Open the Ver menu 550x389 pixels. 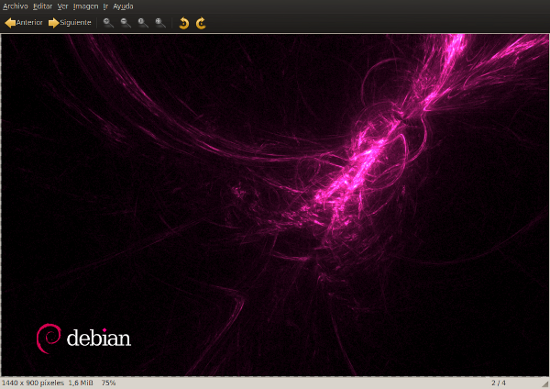(x=63, y=6)
